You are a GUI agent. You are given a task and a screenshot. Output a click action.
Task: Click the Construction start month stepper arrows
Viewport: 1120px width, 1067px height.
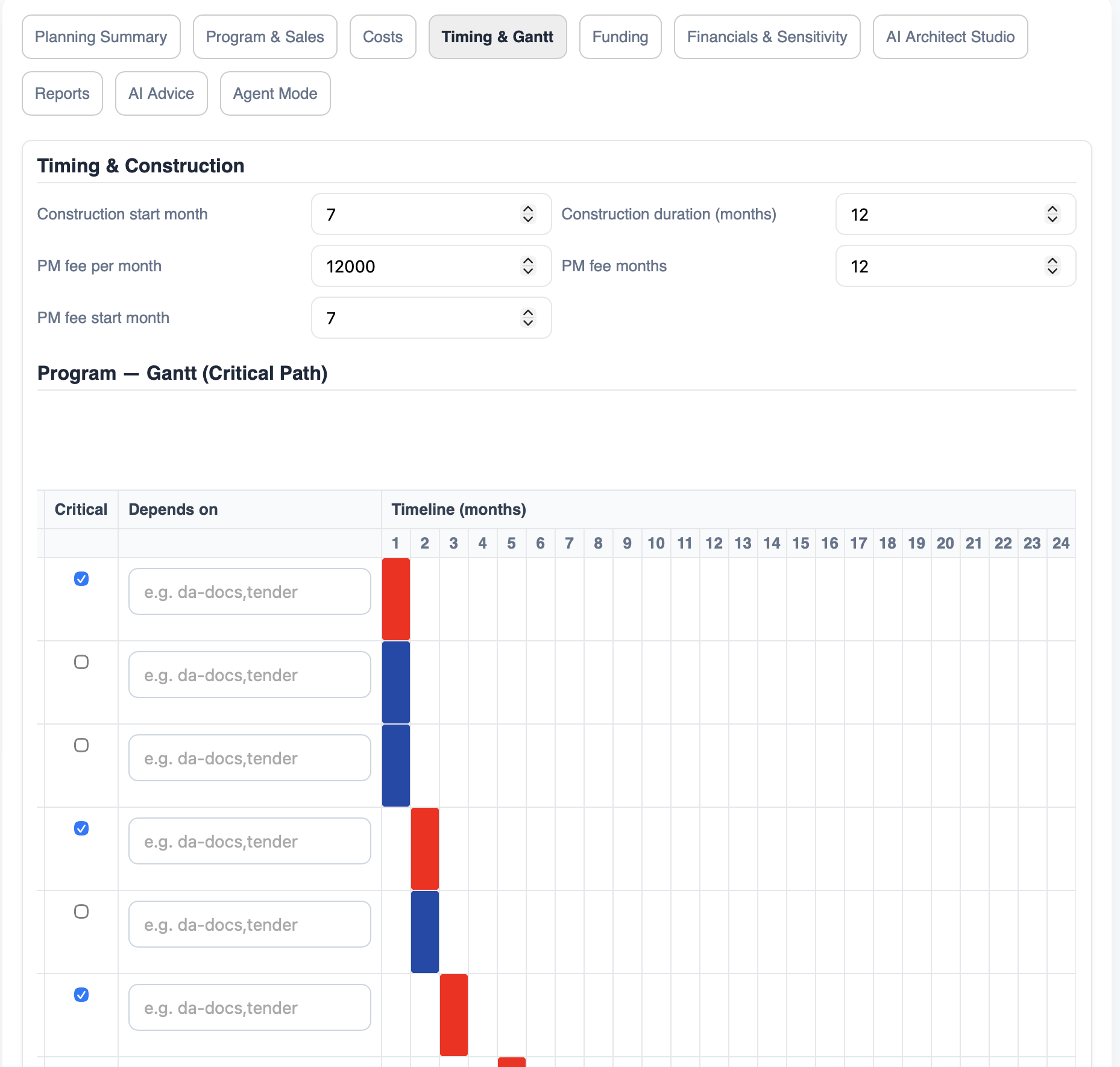tap(528, 214)
